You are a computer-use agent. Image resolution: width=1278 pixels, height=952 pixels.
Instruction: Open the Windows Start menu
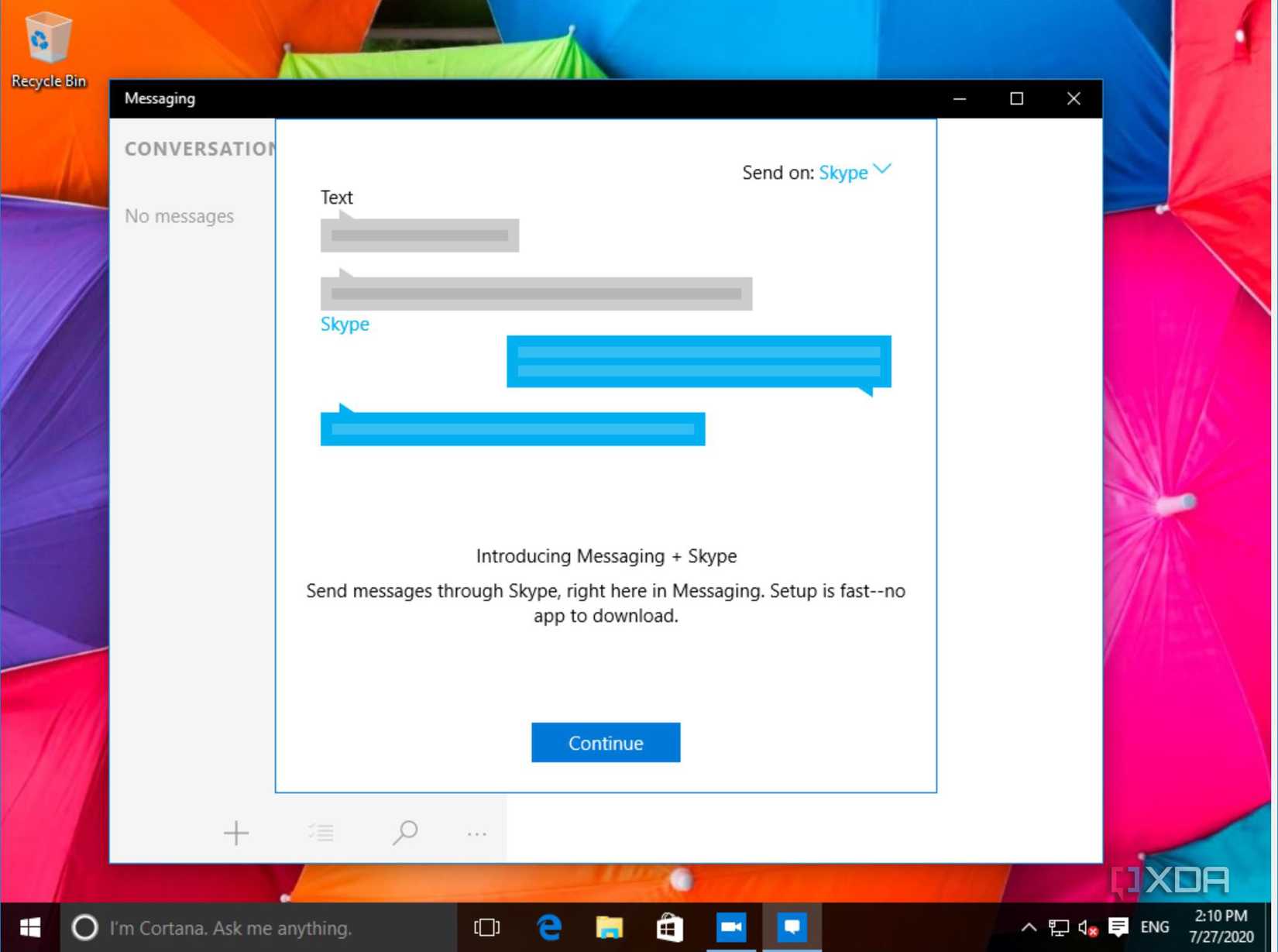(x=29, y=928)
